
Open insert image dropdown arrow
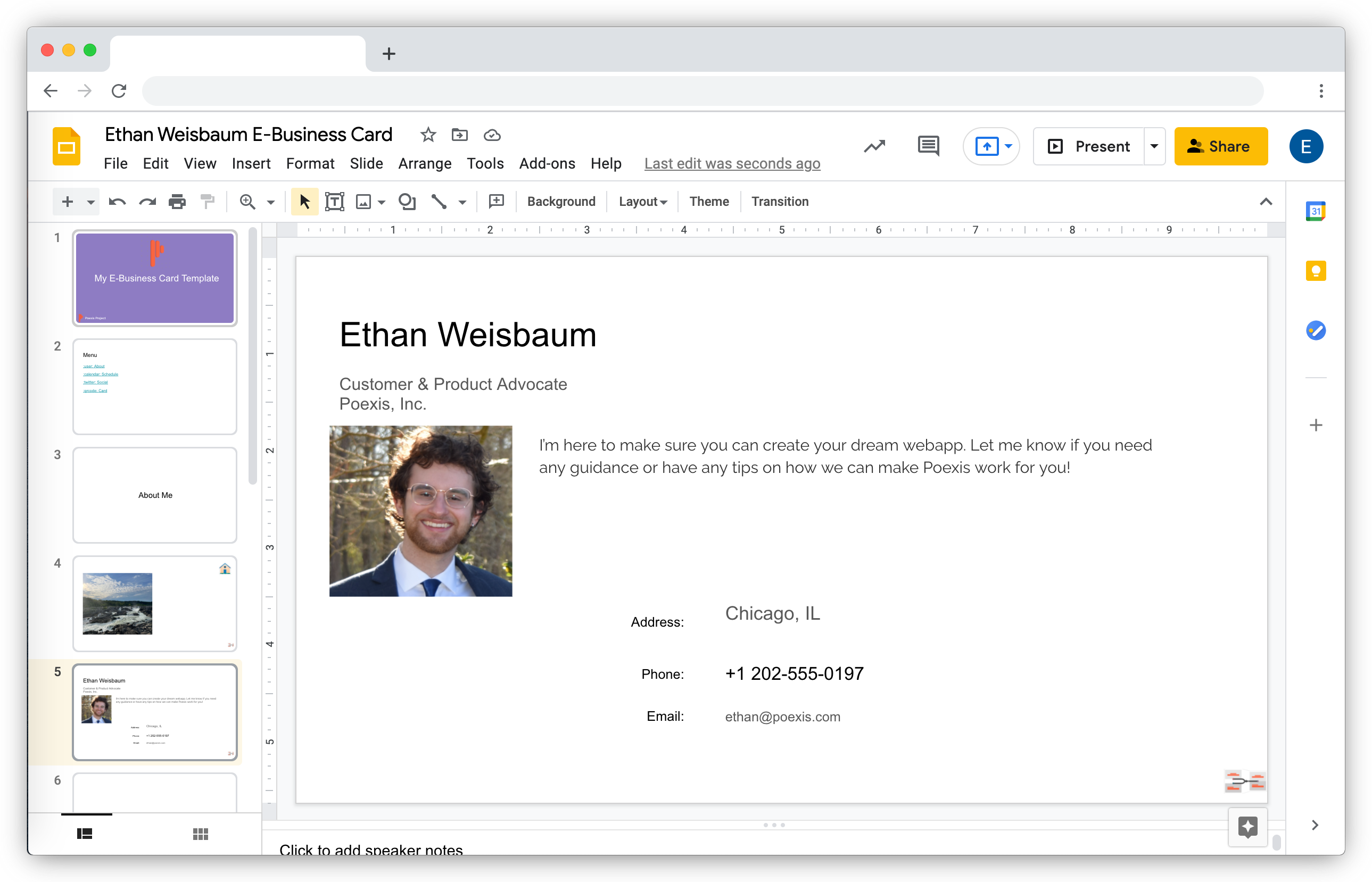pyautogui.click(x=382, y=202)
